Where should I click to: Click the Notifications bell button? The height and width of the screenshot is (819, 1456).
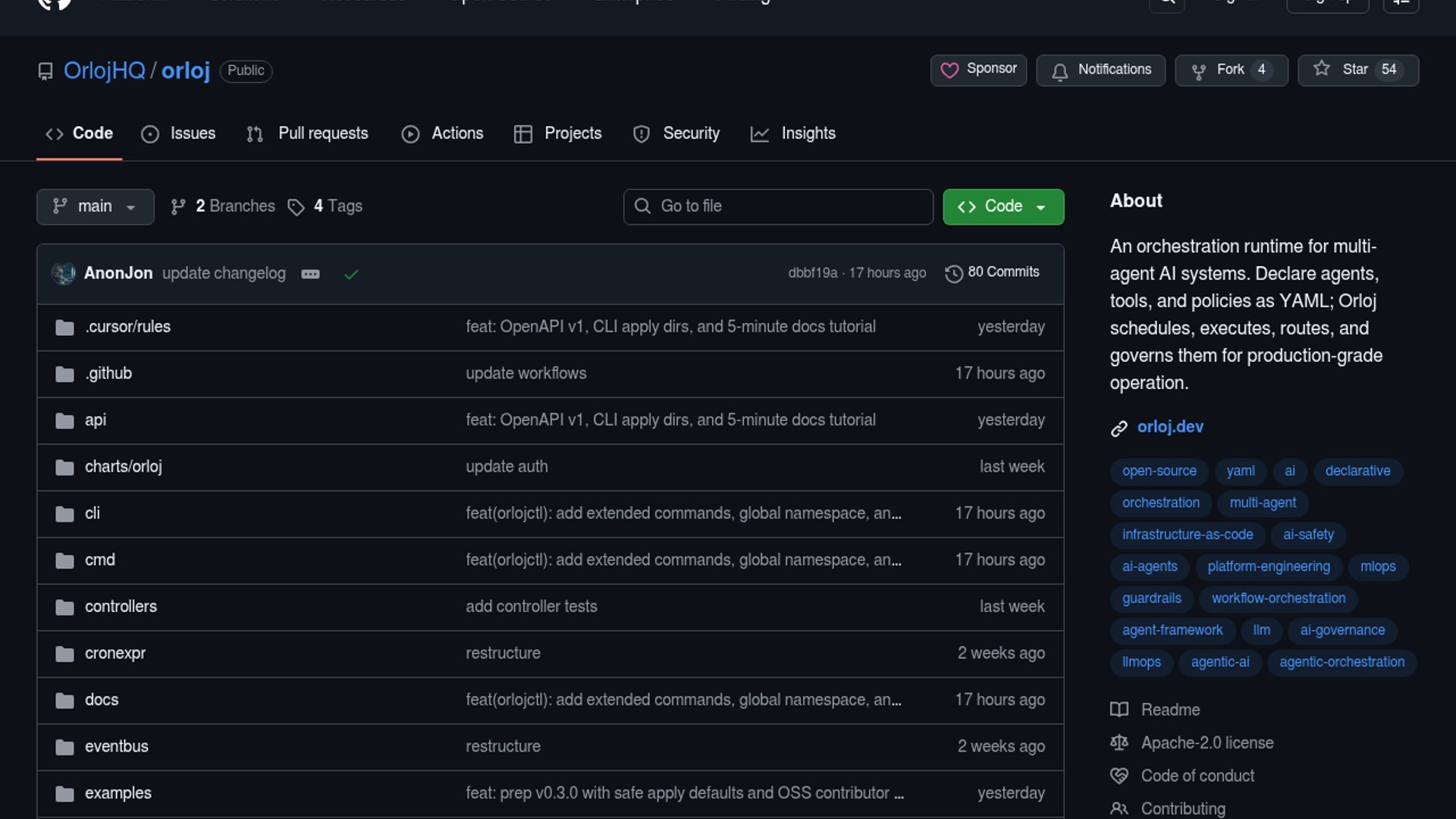(1100, 70)
